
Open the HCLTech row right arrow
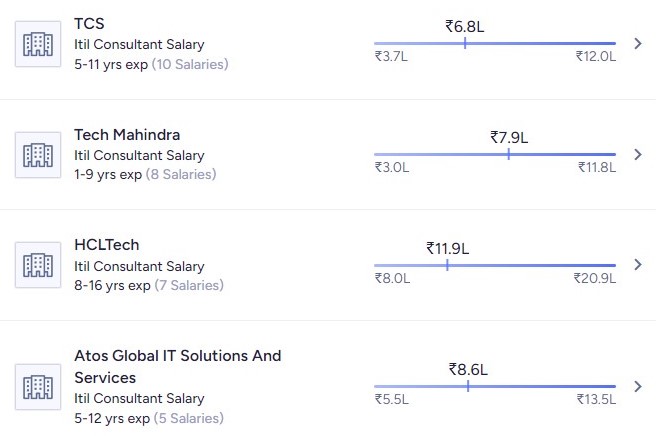(x=639, y=265)
